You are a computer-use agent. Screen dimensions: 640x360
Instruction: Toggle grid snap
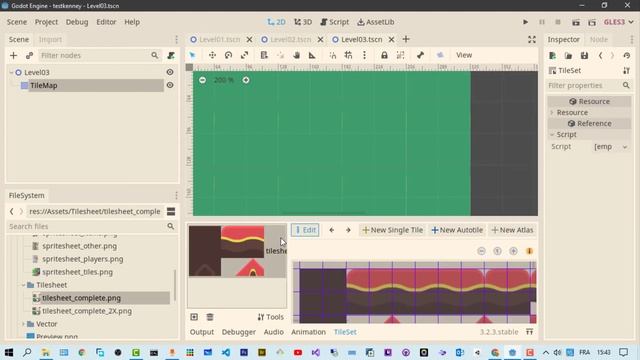[348, 55]
